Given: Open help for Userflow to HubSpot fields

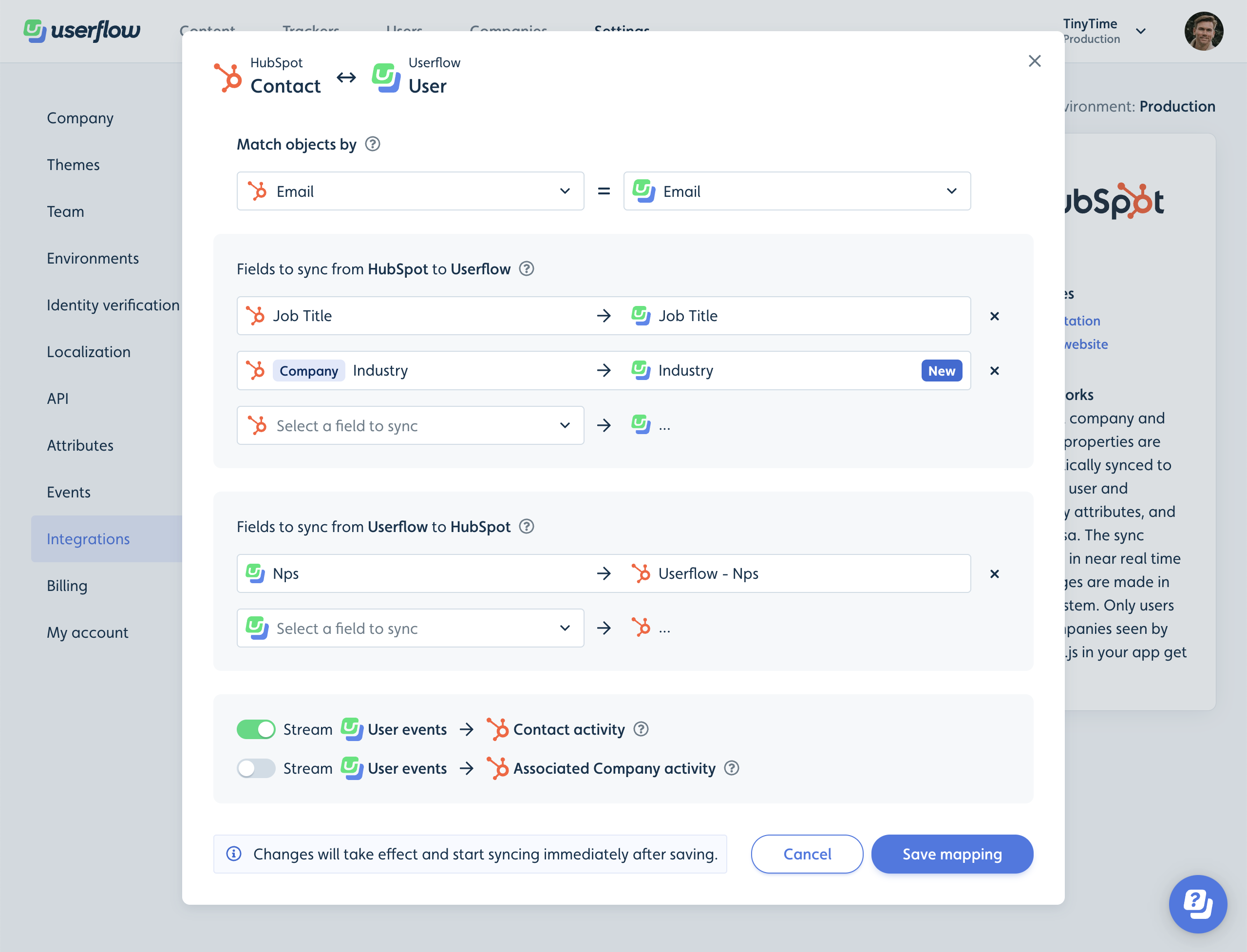Looking at the screenshot, I should pos(527,527).
